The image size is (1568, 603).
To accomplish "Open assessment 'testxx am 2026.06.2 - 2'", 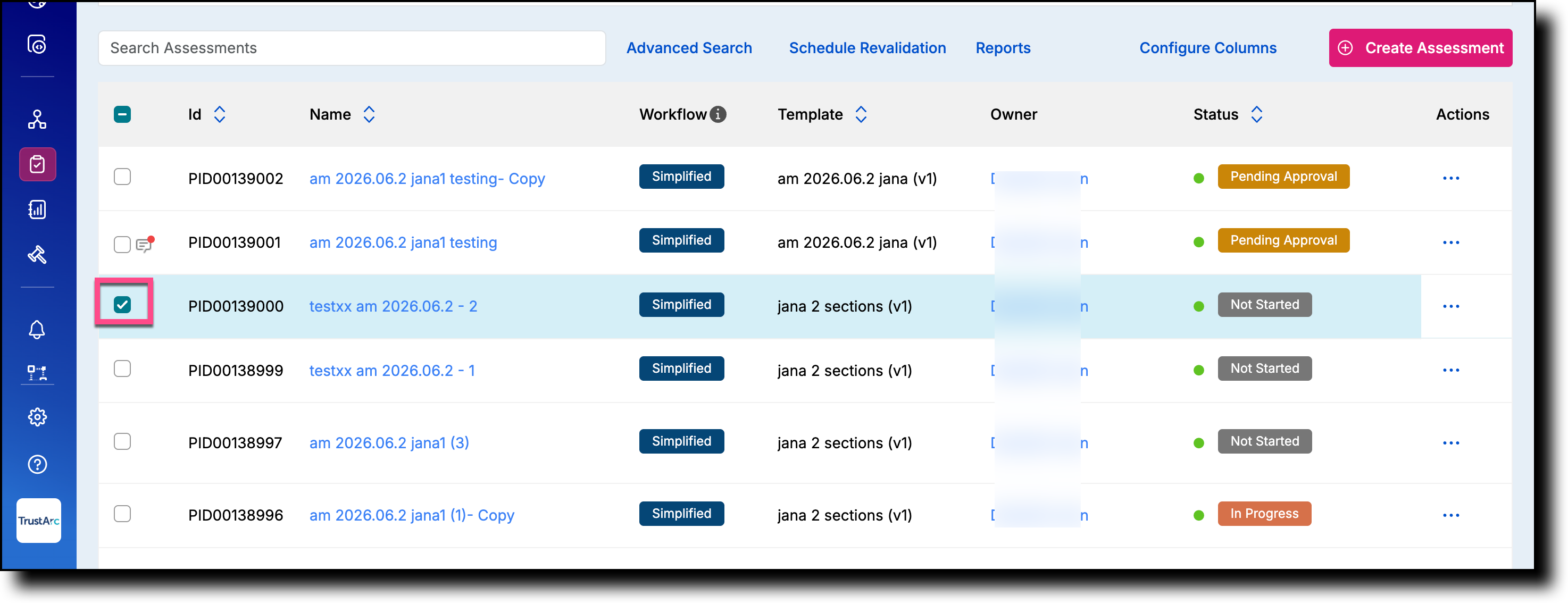I will pyautogui.click(x=393, y=306).
